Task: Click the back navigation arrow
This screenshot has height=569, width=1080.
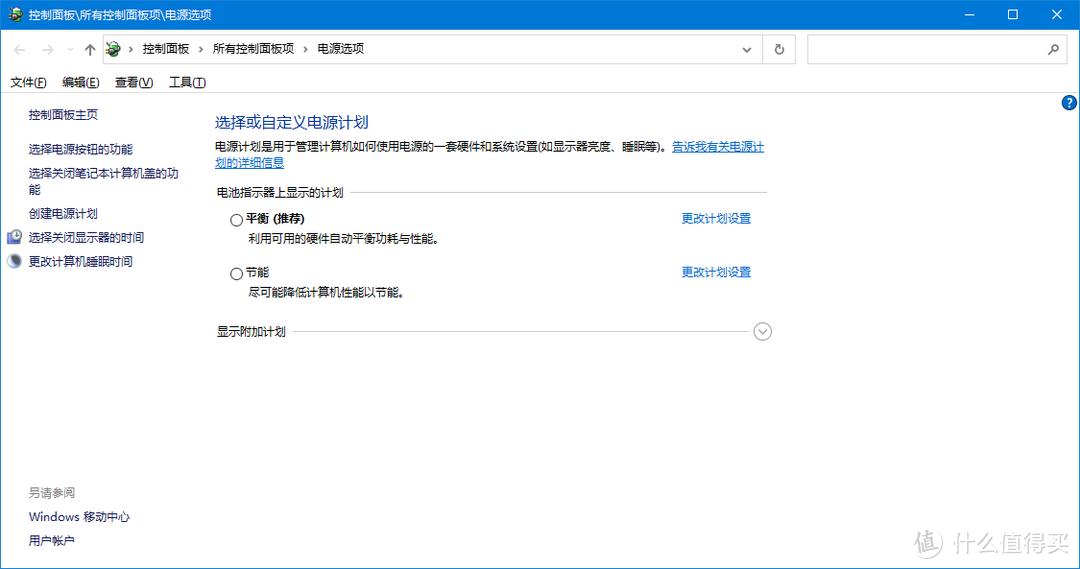Action: coord(20,50)
